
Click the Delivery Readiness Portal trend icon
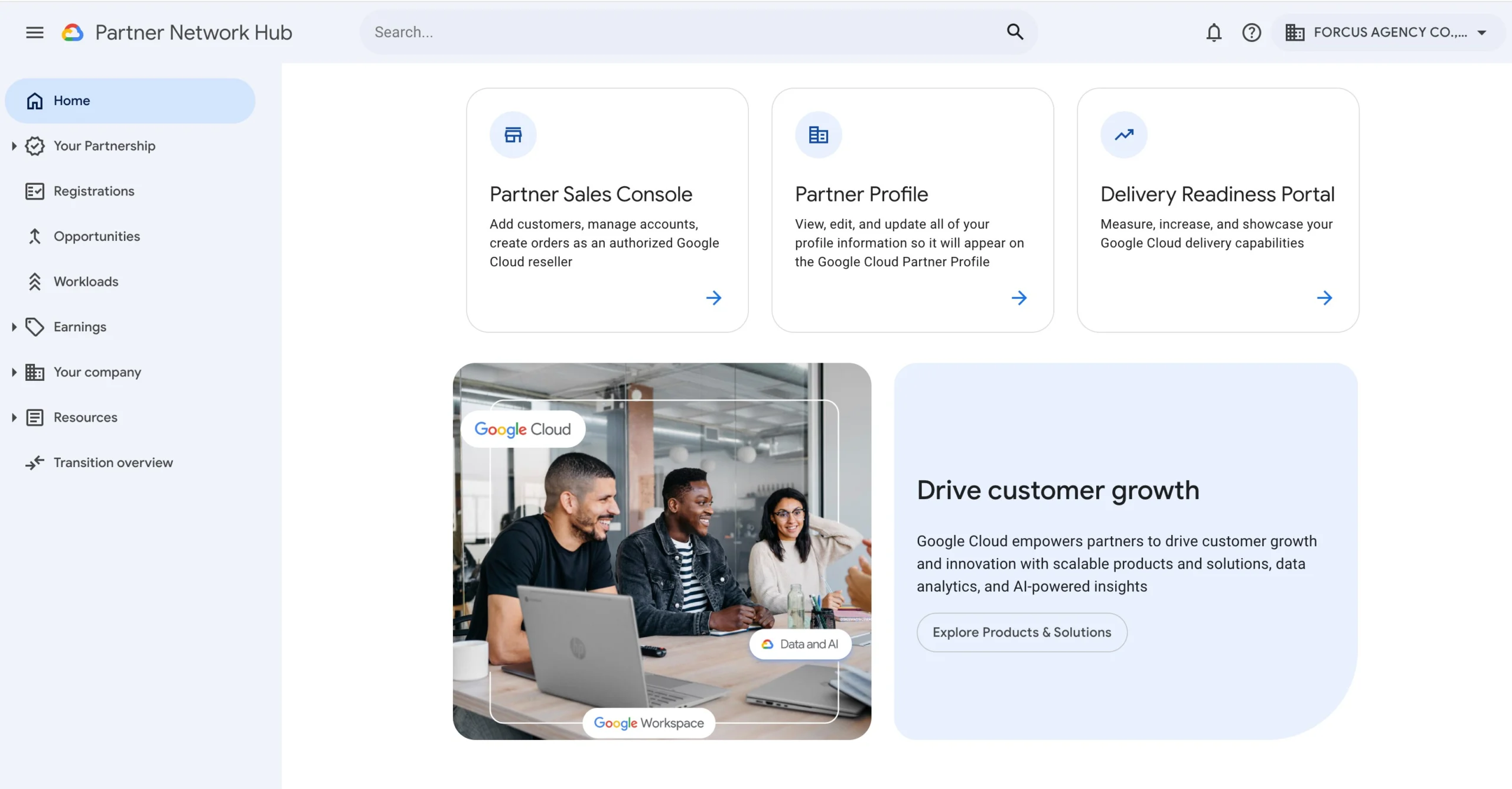[x=1123, y=135]
